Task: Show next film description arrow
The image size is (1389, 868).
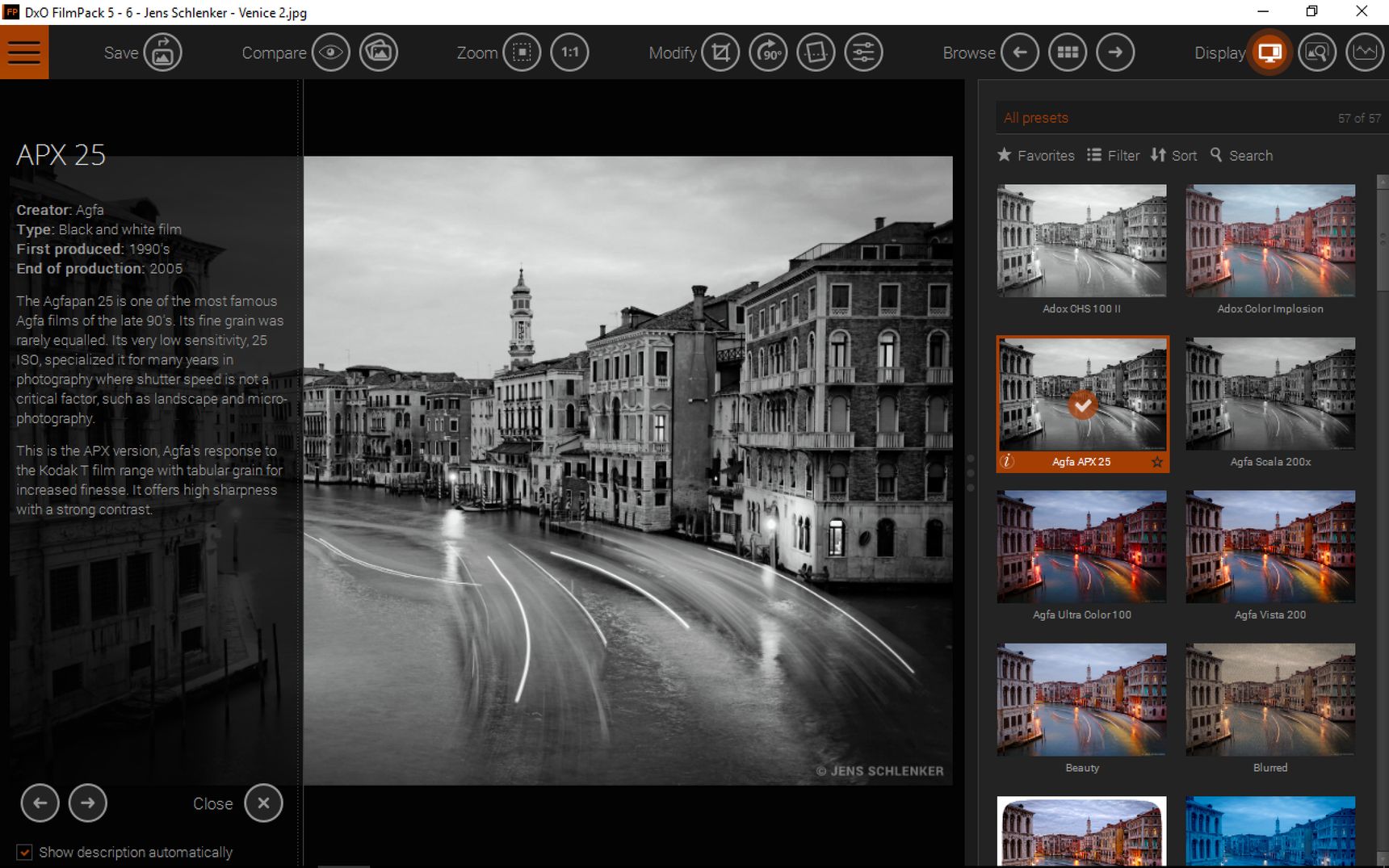Action: pyautogui.click(x=88, y=803)
